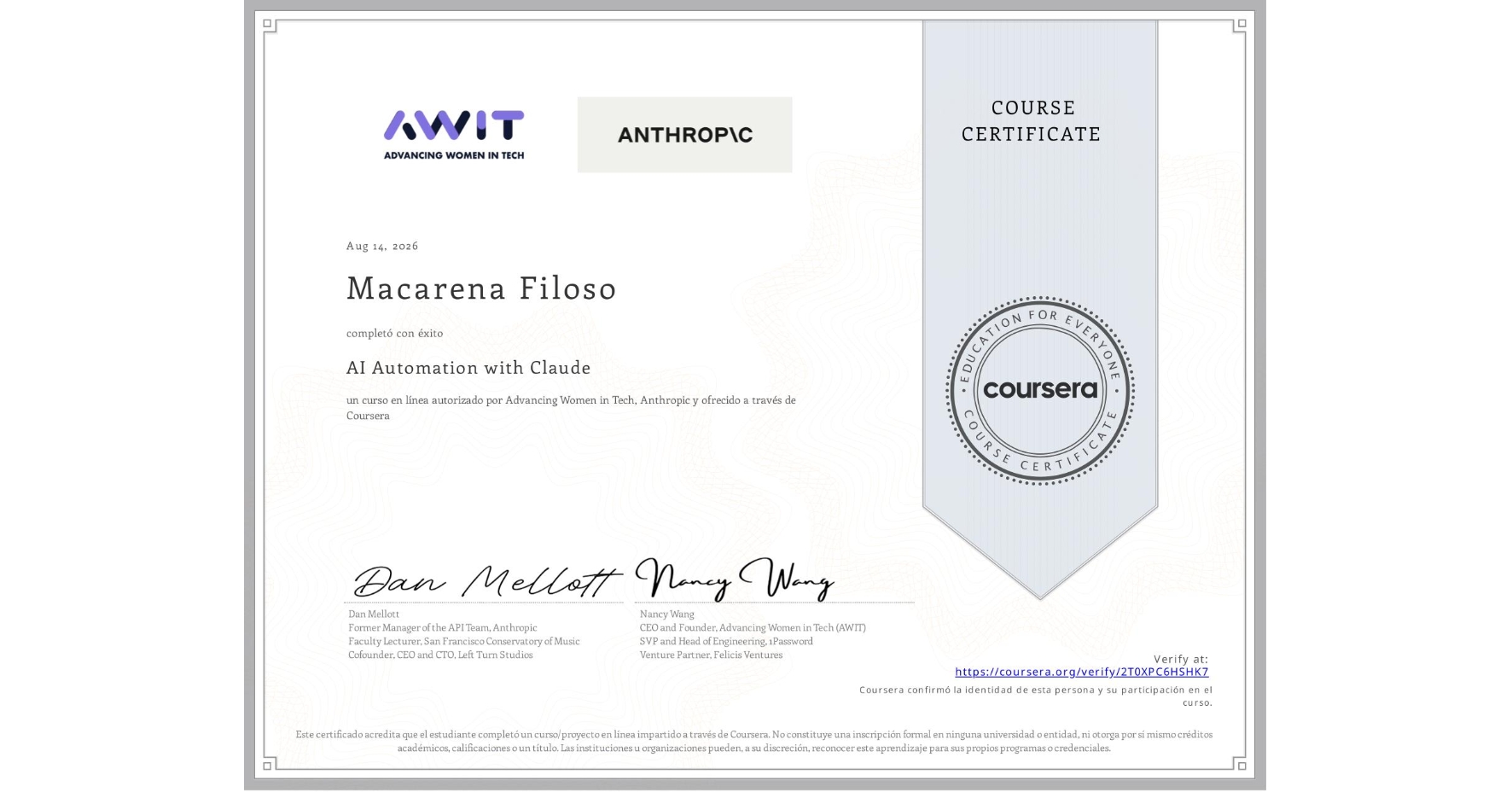Click the AWIT Advancing Women in Tech logo
Image resolution: width=1512 pixels, height=792 pixels.
tap(454, 135)
